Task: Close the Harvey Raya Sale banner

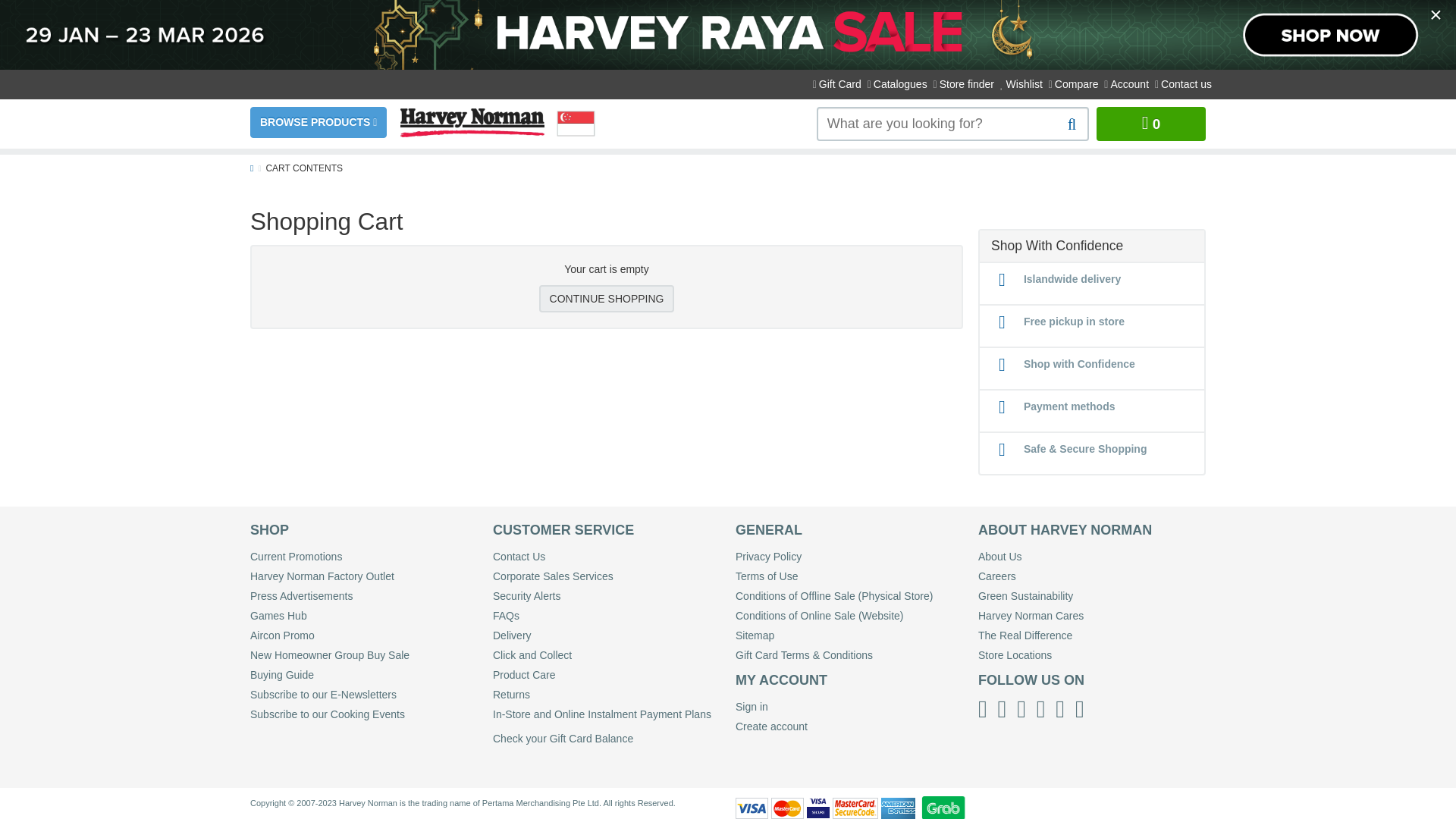Action: point(1436,15)
